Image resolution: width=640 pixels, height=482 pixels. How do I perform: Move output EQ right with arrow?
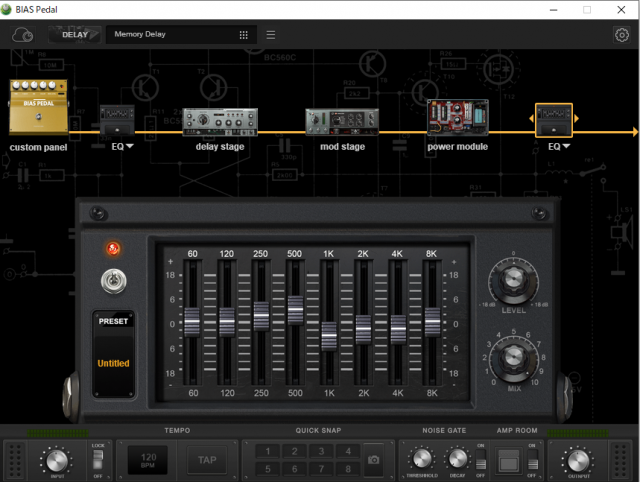[576, 119]
